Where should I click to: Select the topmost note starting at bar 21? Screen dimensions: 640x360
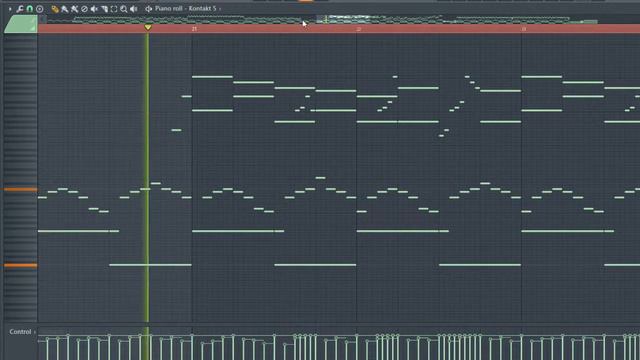point(212,77)
